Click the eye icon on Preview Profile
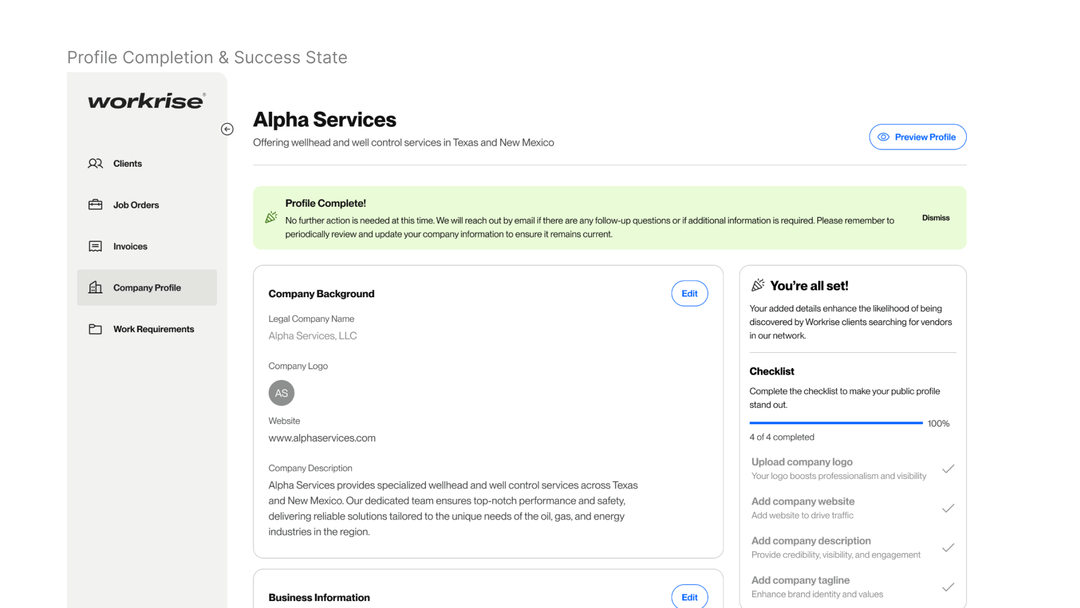The image size is (1080, 608). click(x=882, y=137)
